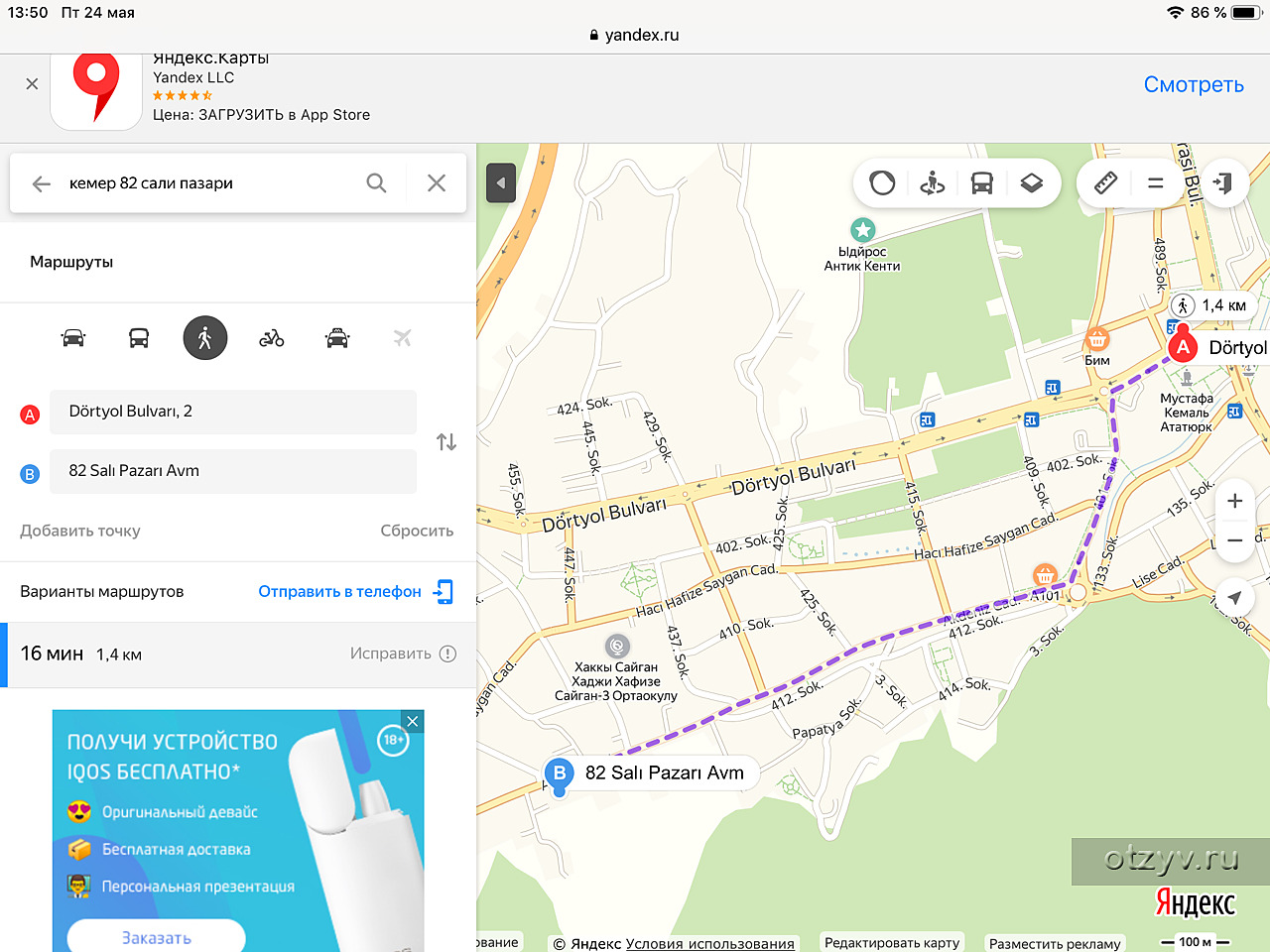Swap start and destination points
The width and height of the screenshot is (1270, 952).
[446, 442]
